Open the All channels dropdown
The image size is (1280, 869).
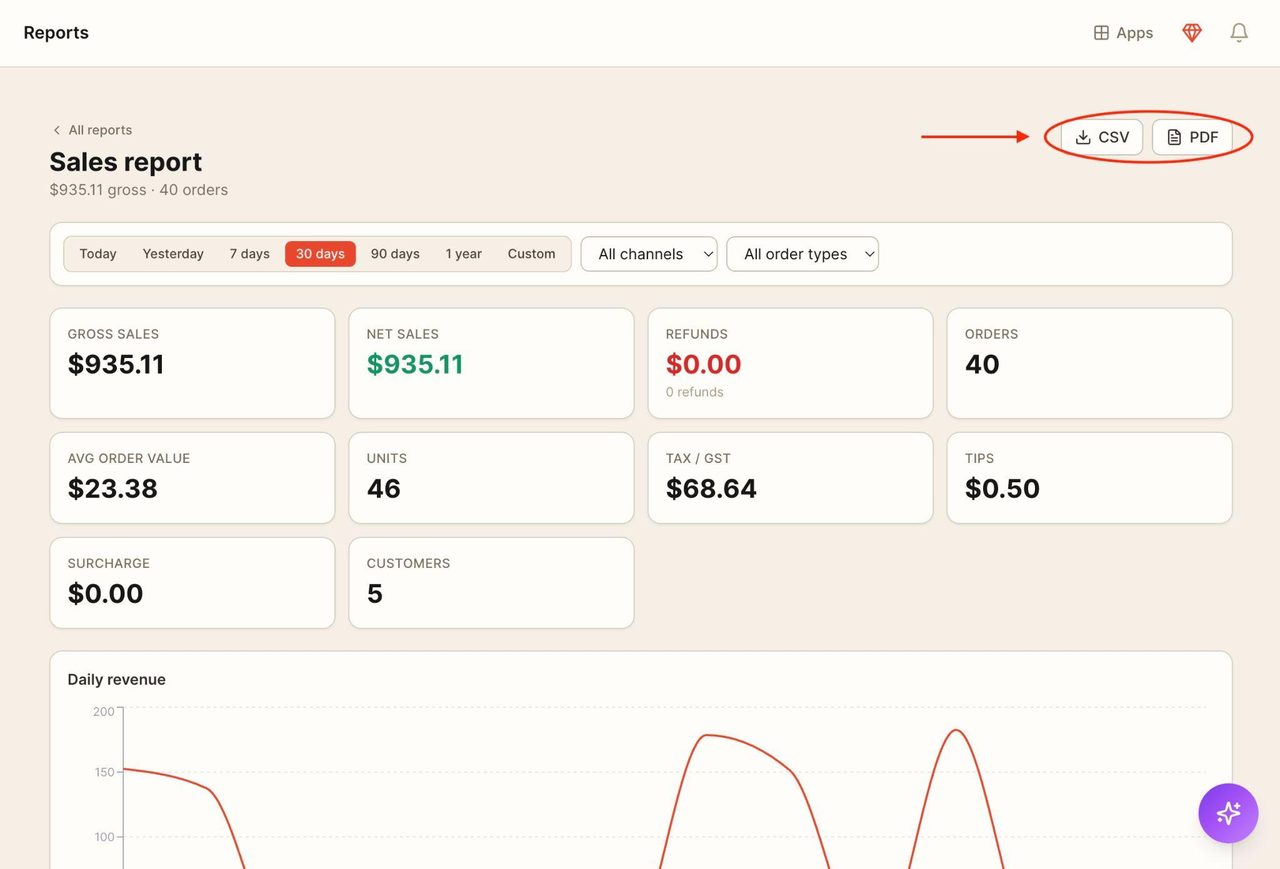tap(649, 254)
